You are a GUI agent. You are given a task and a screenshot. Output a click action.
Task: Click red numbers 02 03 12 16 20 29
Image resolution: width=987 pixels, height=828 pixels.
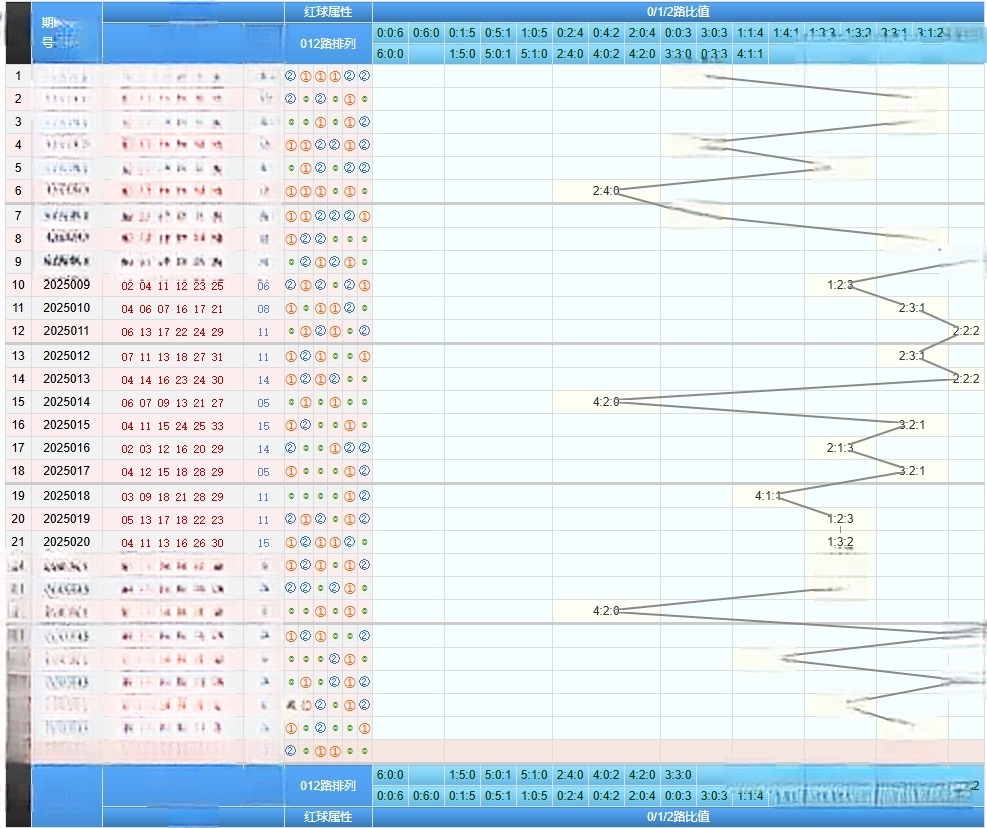172,449
